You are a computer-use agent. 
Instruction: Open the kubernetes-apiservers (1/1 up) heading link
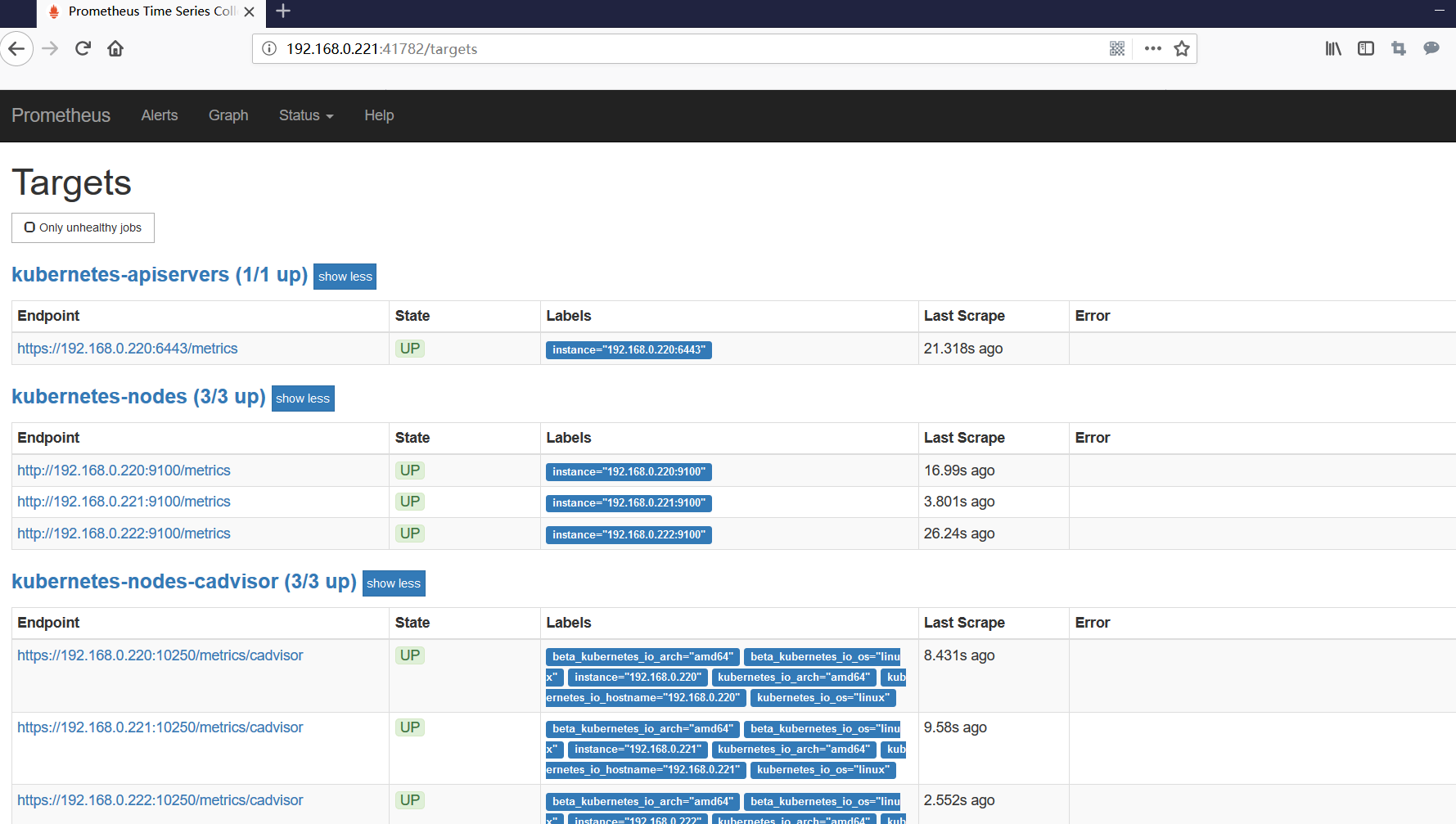[x=160, y=274]
